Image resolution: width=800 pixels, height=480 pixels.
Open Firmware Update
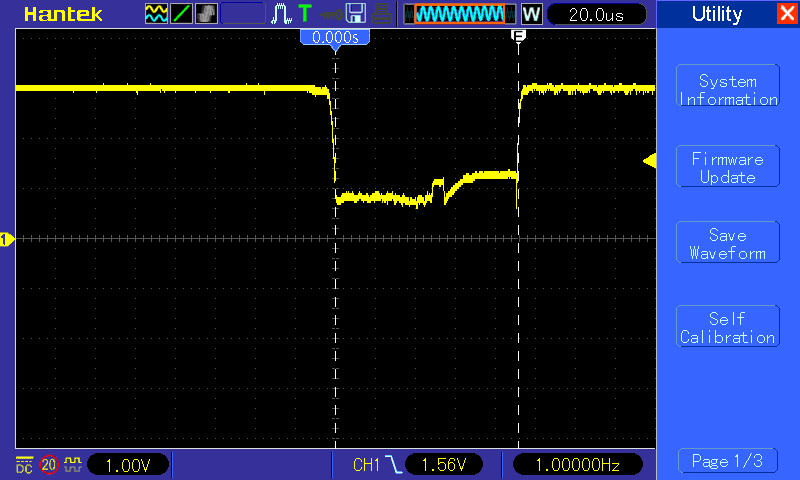coord(728,166)
